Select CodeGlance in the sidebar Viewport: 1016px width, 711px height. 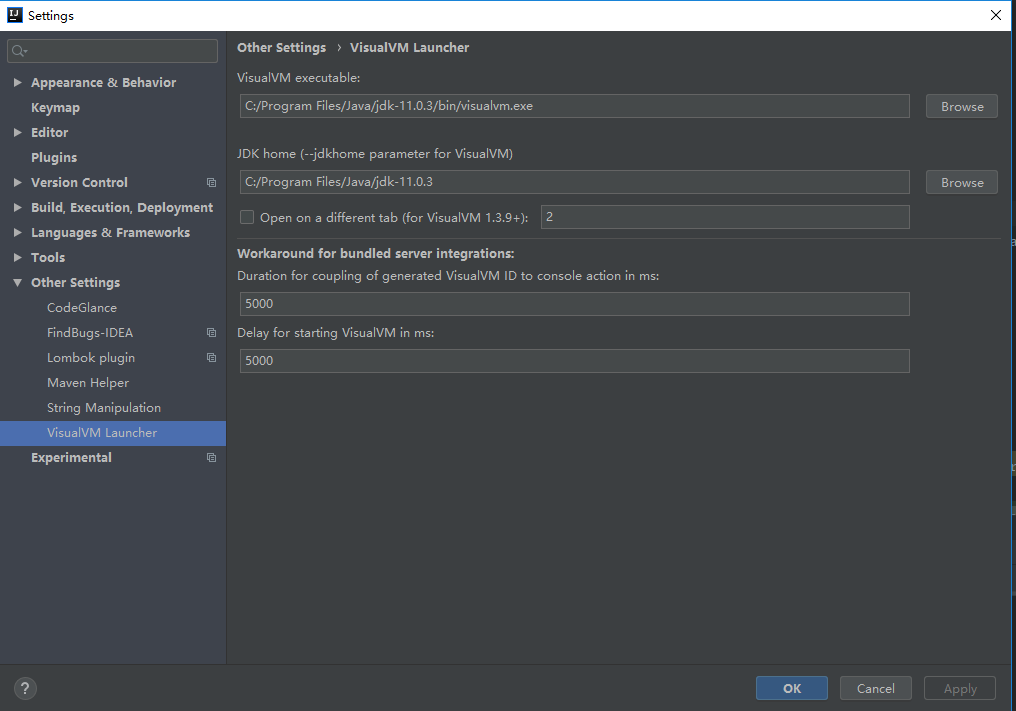coord(80,307)
